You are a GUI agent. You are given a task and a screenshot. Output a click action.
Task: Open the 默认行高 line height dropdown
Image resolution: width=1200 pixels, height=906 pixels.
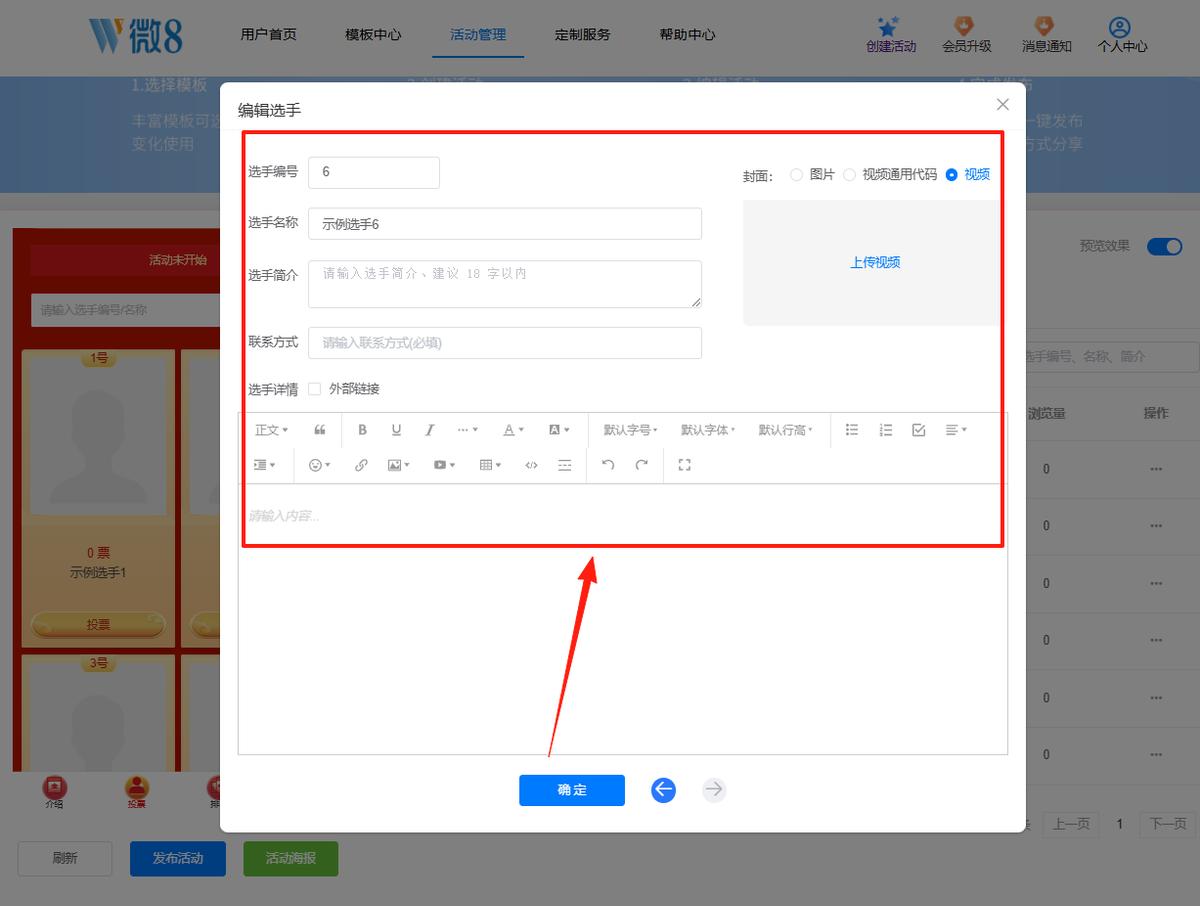[786, 430]
